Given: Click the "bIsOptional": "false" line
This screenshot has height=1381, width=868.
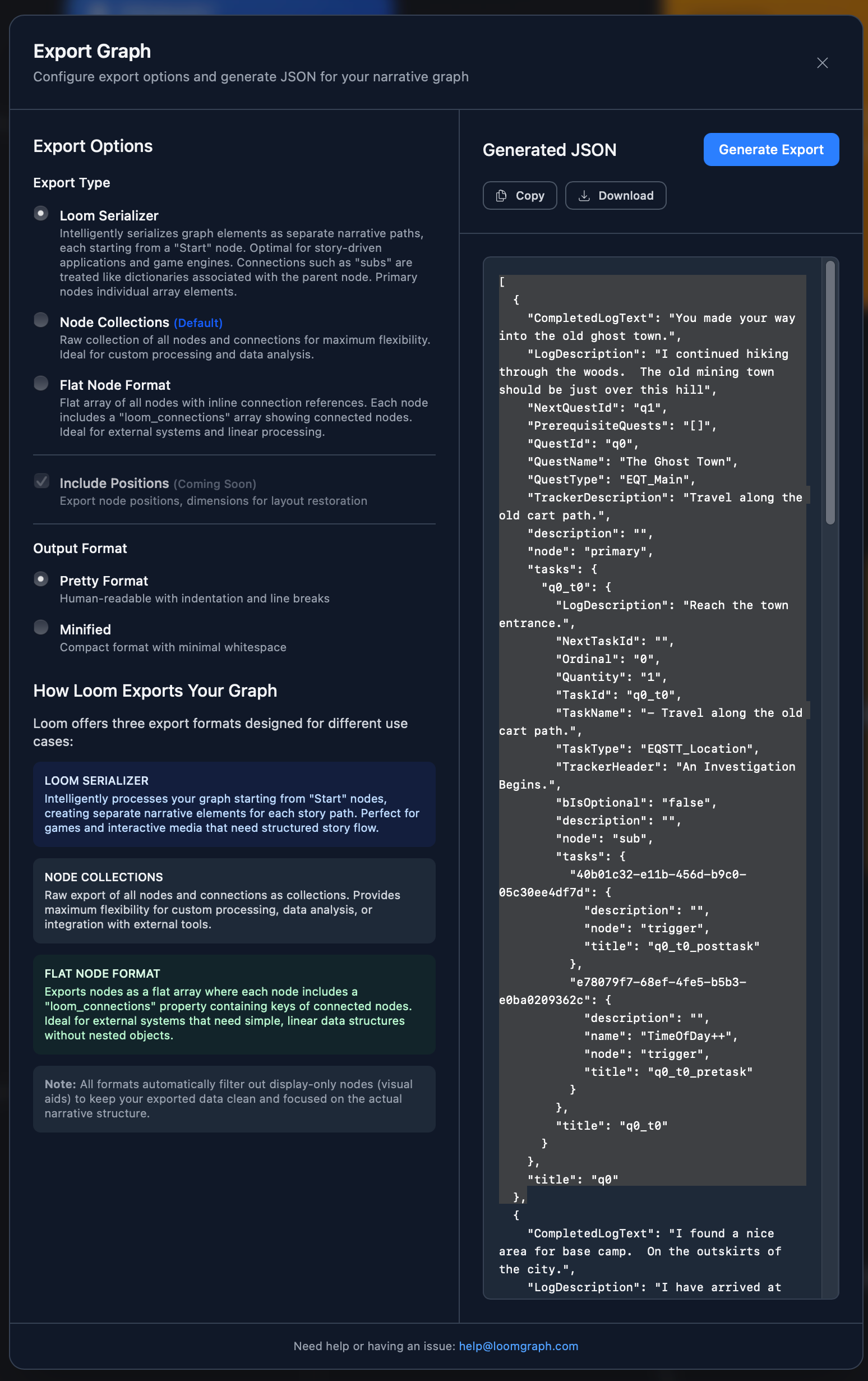Looking at the screenshot, I should click(636, 803).
